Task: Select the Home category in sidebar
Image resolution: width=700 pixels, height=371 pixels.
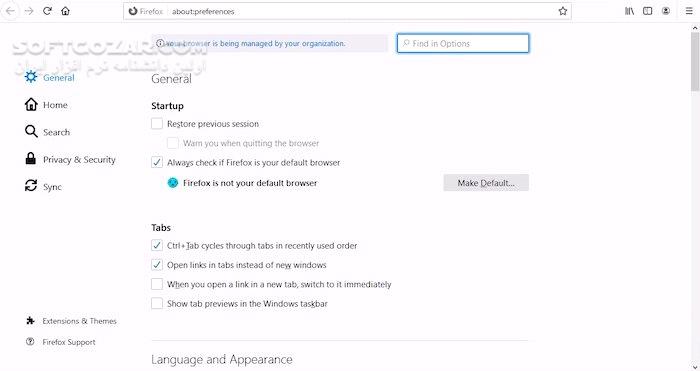Action: pos(46,105)
